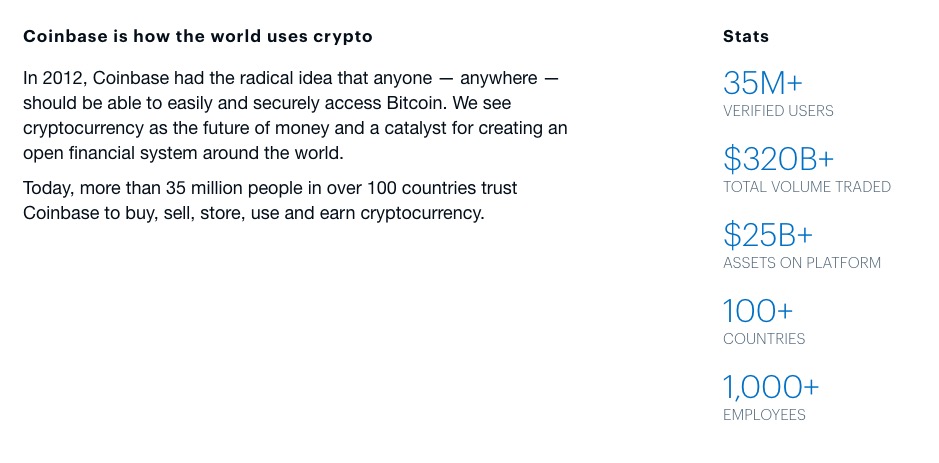
Task: Click the heading "Coinbase is how the world uses crypto"
Action: point(198,37)
